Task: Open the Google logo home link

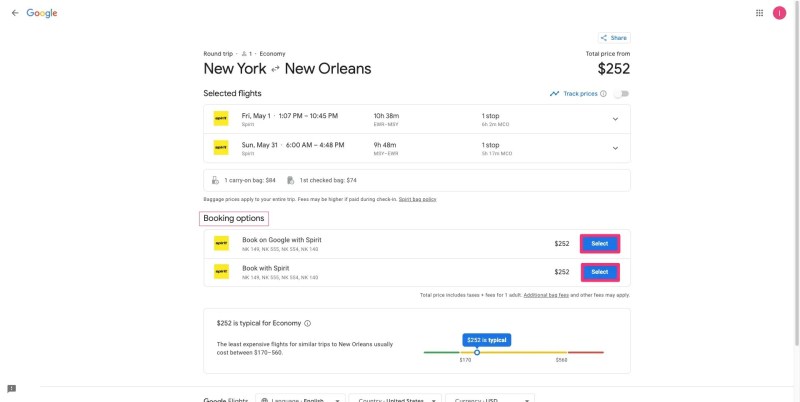Action: click(x=42, y=13)
